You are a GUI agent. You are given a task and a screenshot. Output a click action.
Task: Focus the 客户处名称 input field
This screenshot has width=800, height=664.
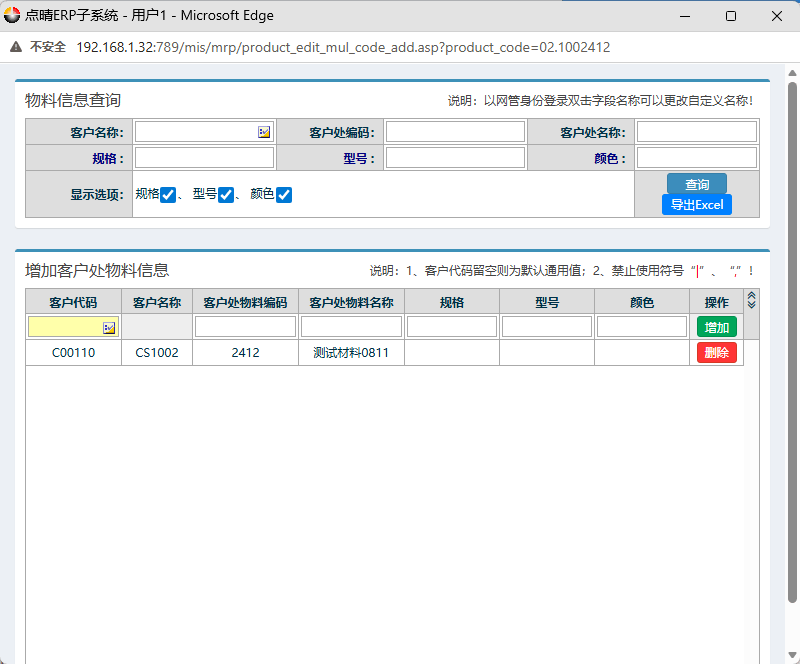(x=696, y=132)
